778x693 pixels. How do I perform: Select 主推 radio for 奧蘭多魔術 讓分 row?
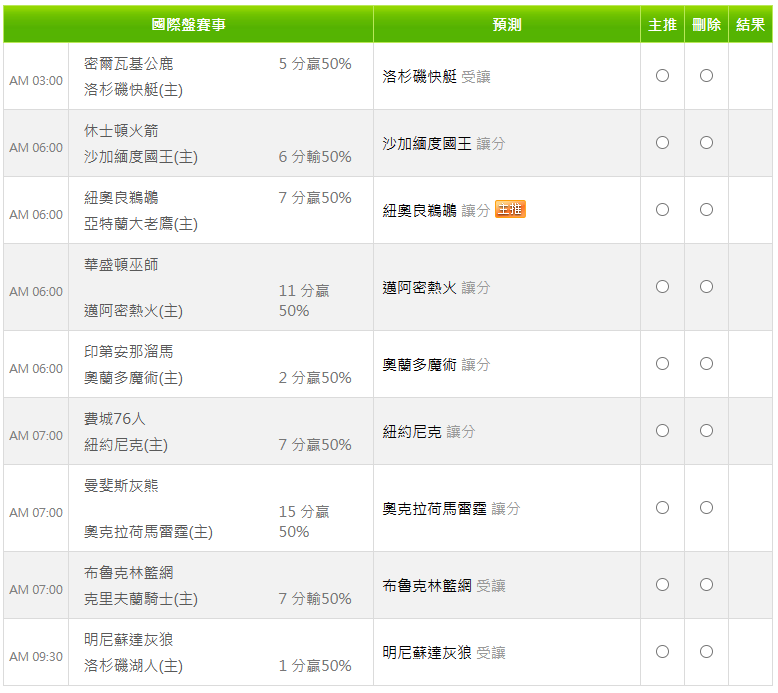point(662,364)
